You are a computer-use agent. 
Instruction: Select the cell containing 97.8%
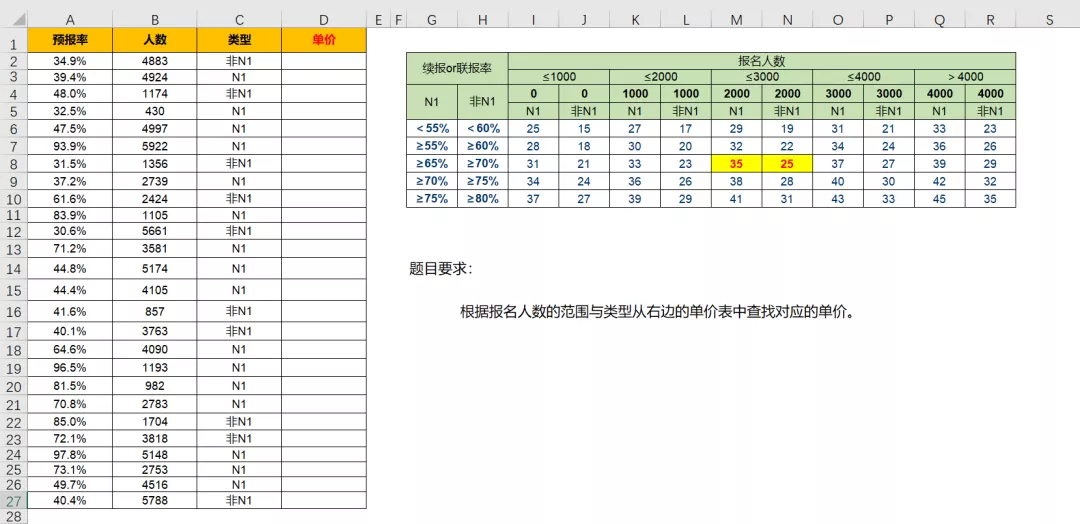70,454
